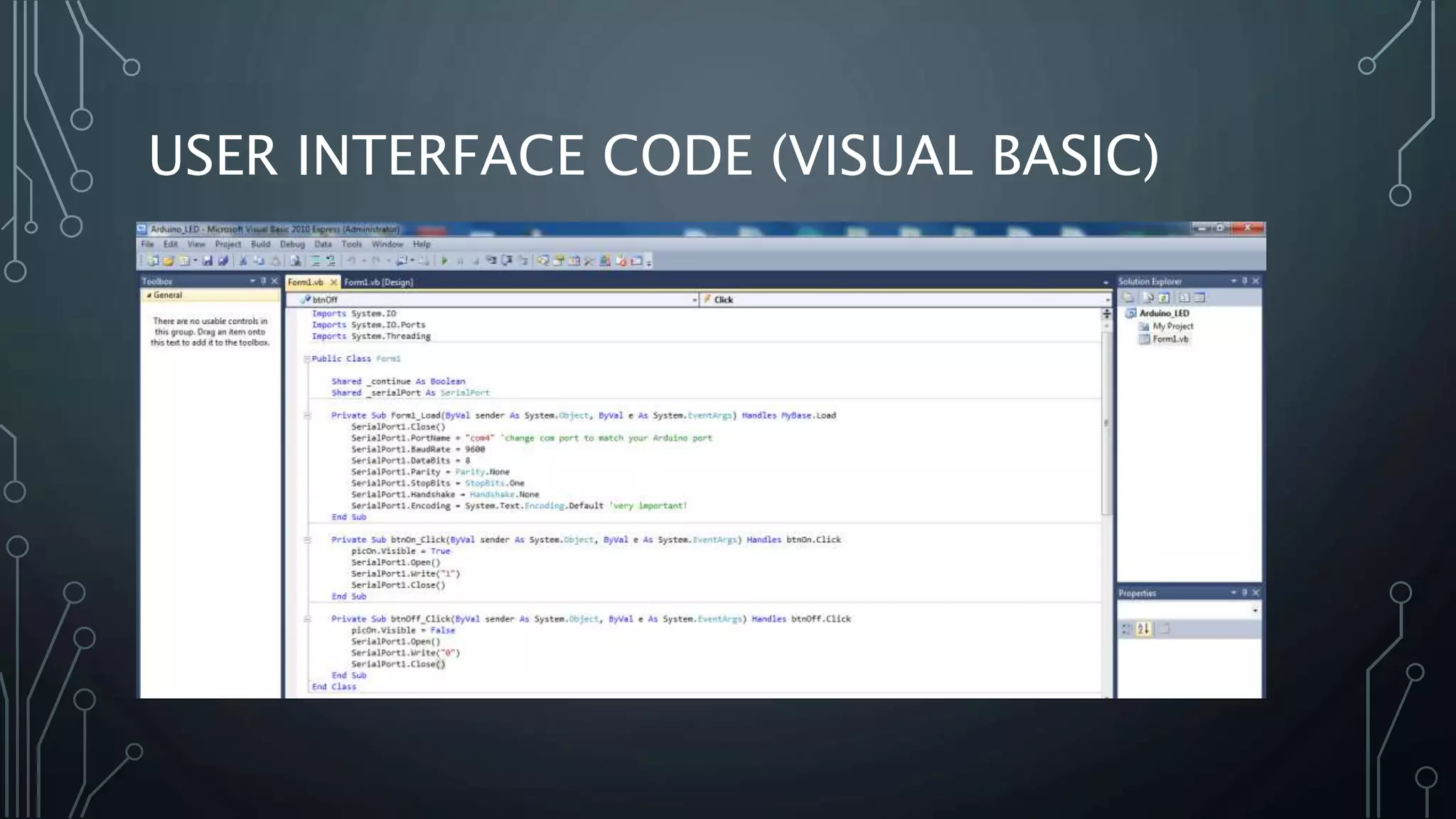
Task: Click the Cut scissors icon
Action: pyautogui.click(x=243, y=261)
